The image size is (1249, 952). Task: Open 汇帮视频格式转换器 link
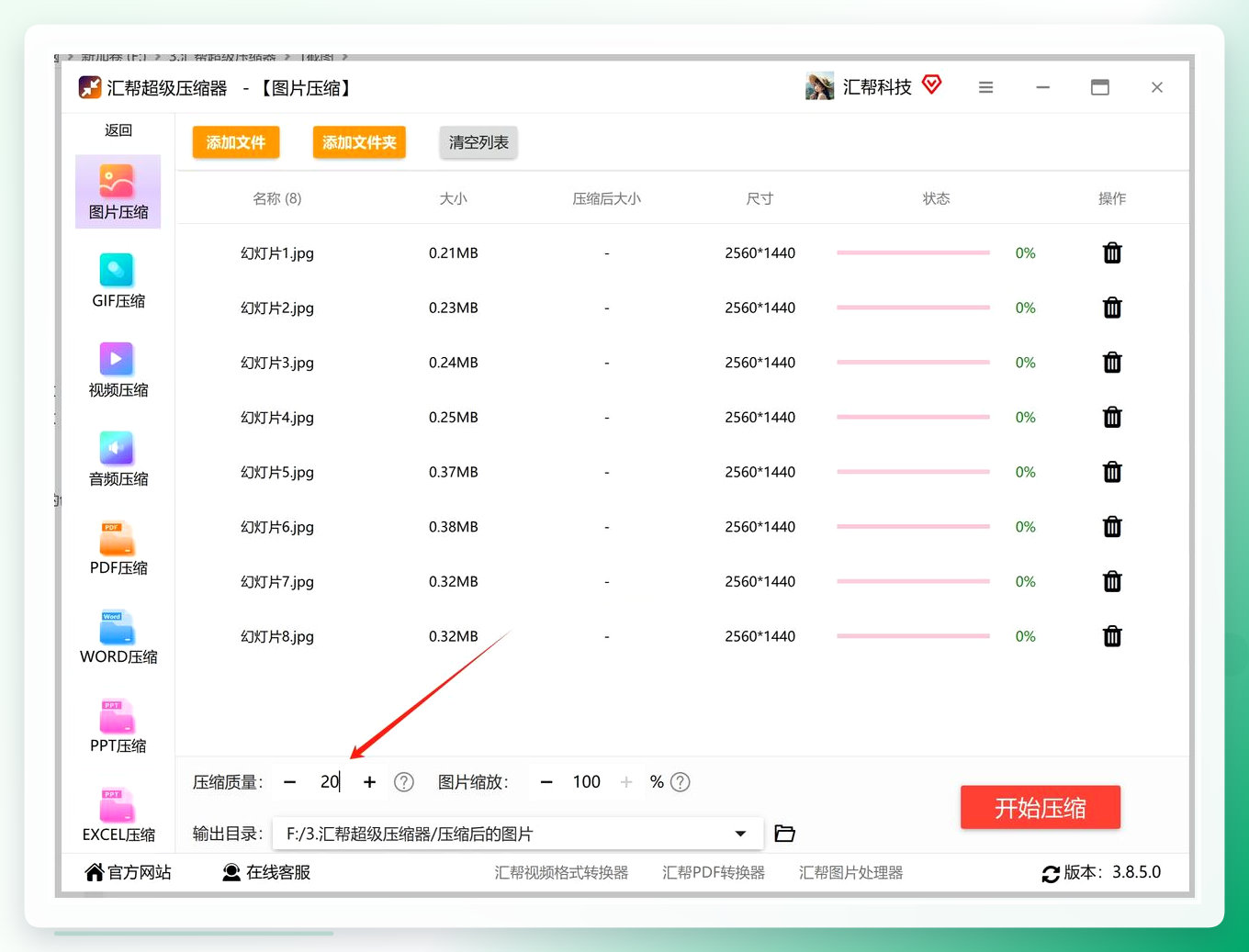coord(561,873)
